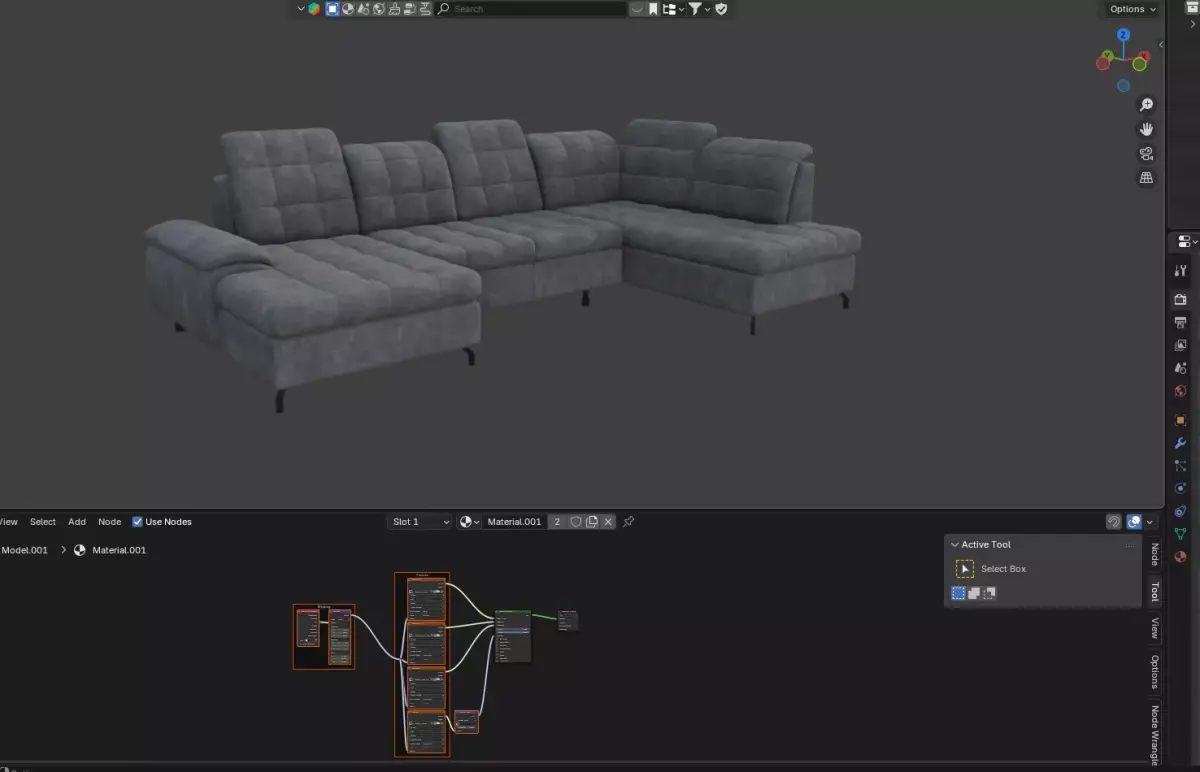Screen dimensions: 1200x772
Task: Click the blue Z axis gizmo handle
Action: point(1124,35)
